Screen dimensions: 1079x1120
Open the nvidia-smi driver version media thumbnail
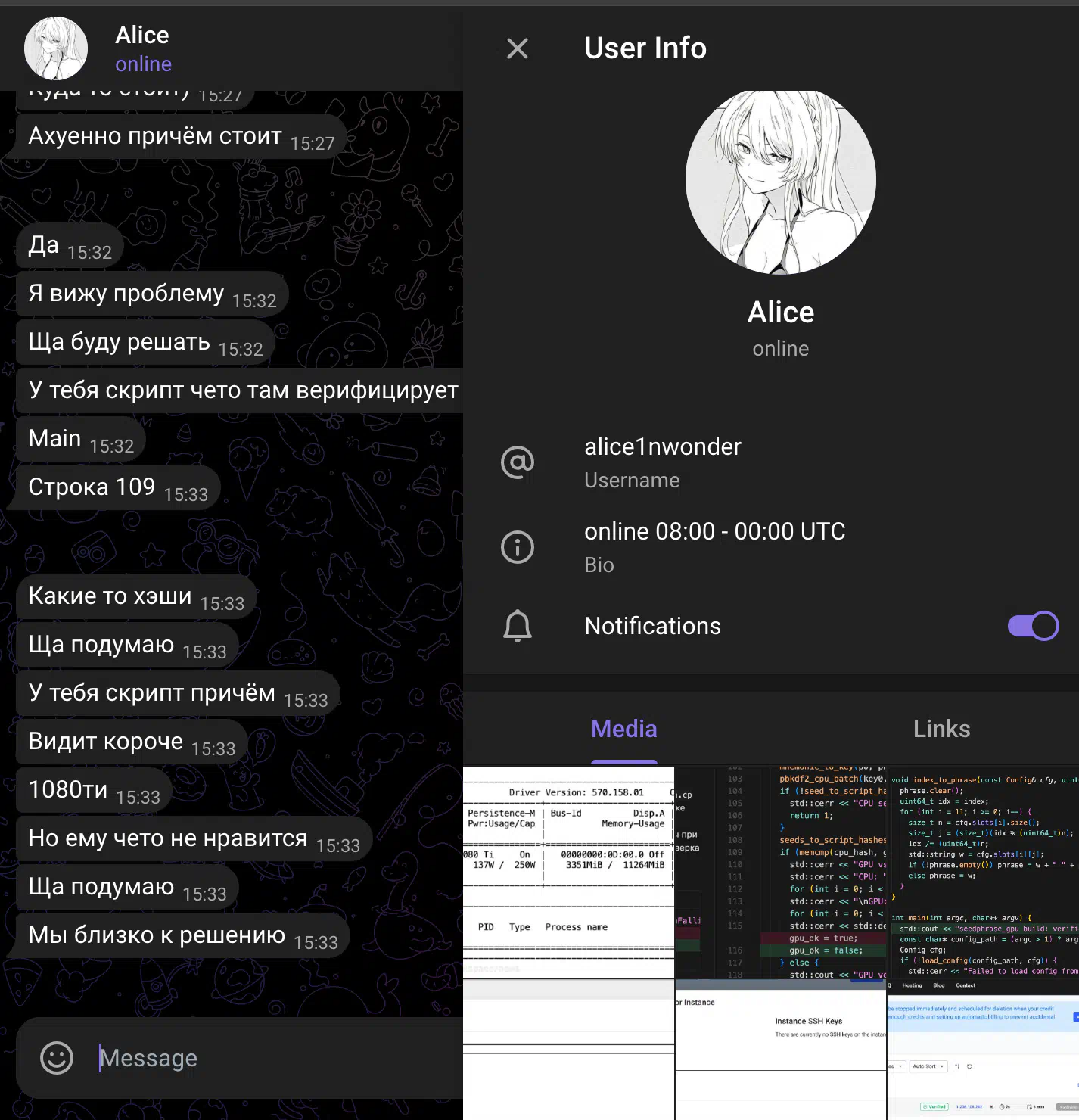[567, 872]
